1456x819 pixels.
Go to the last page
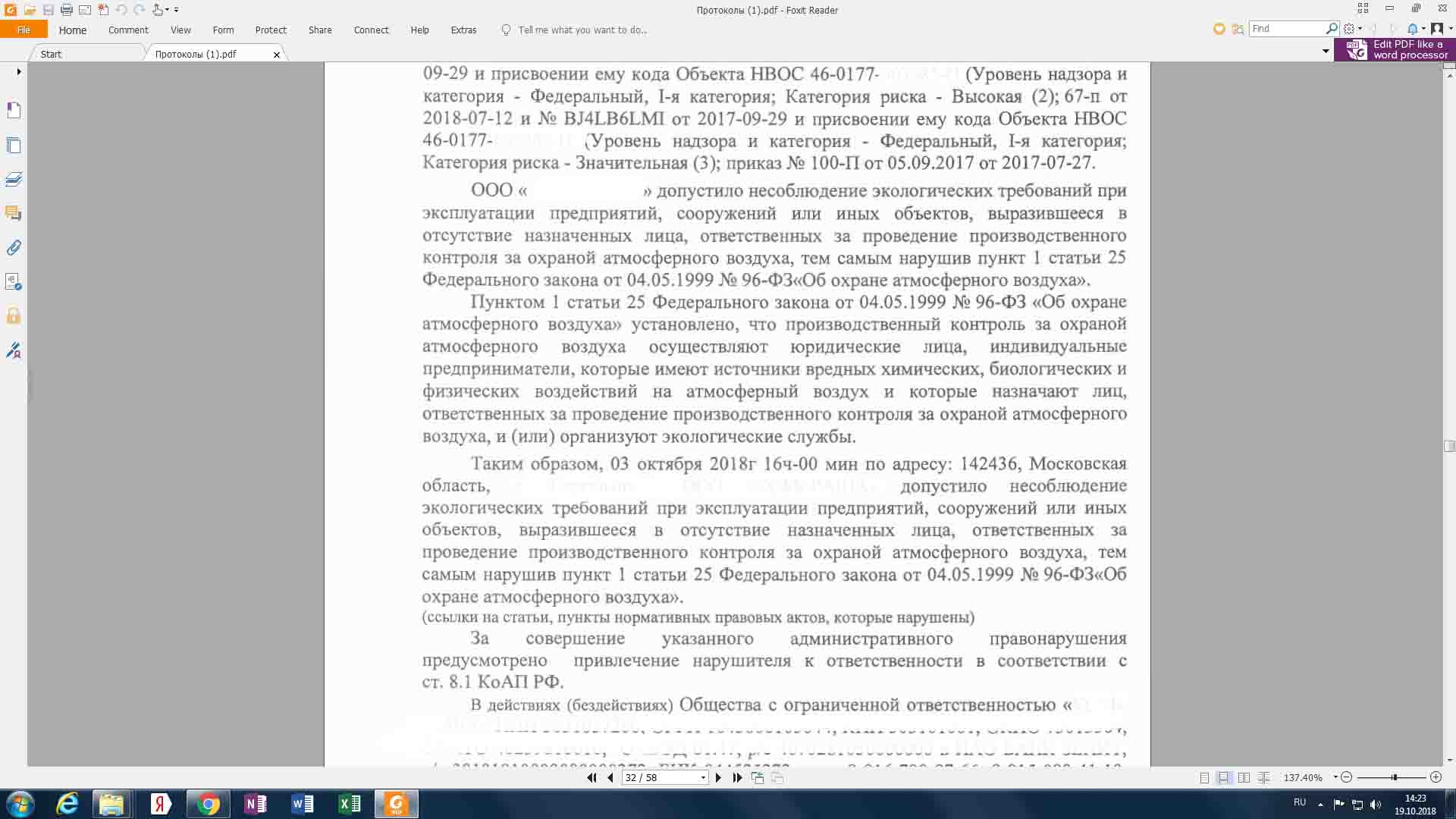737,777
